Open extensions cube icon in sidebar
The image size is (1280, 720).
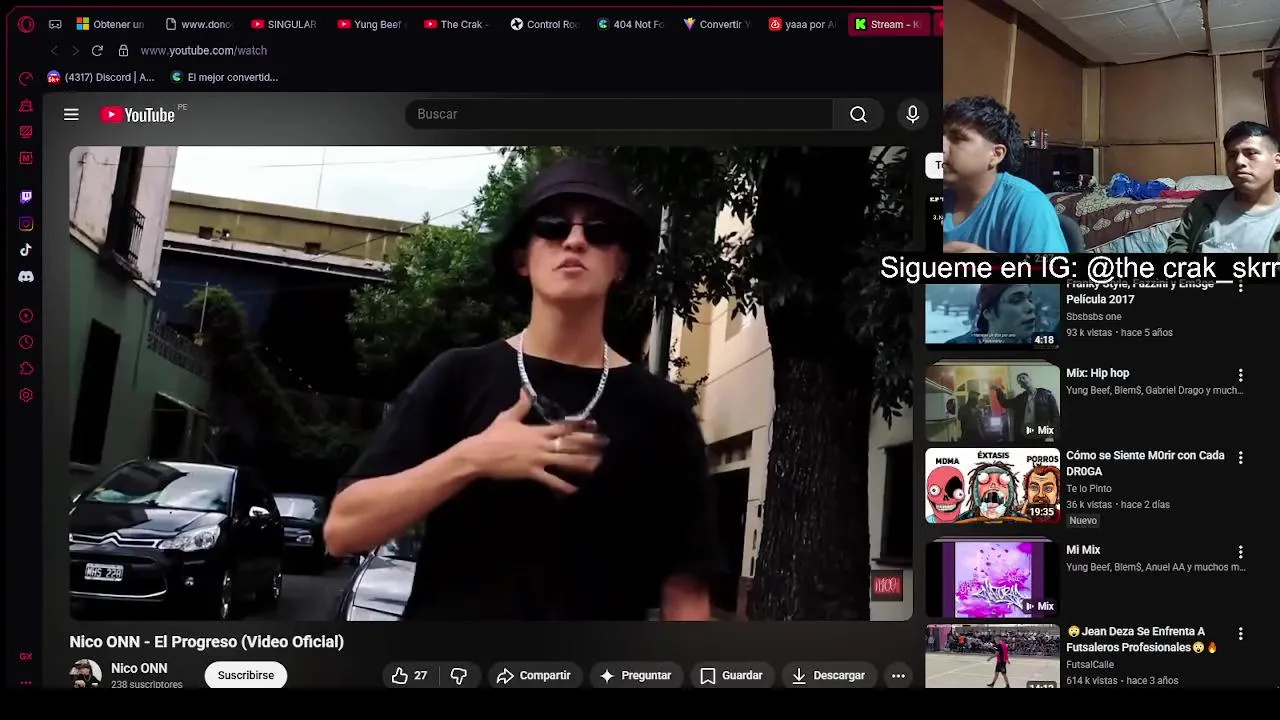click(x=26, y=369)
